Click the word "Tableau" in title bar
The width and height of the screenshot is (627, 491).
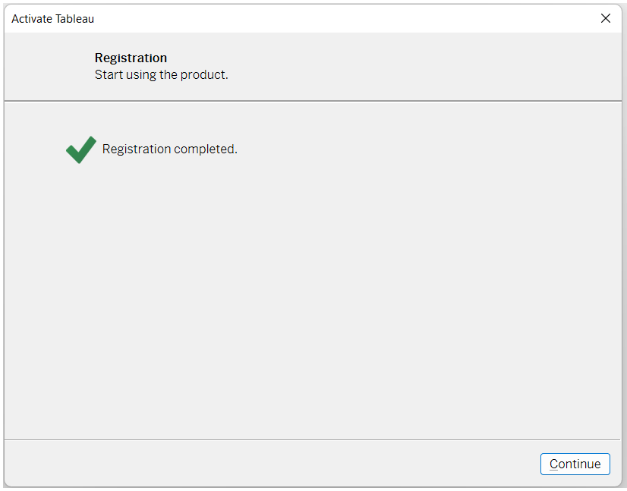[x=76, y=19]
